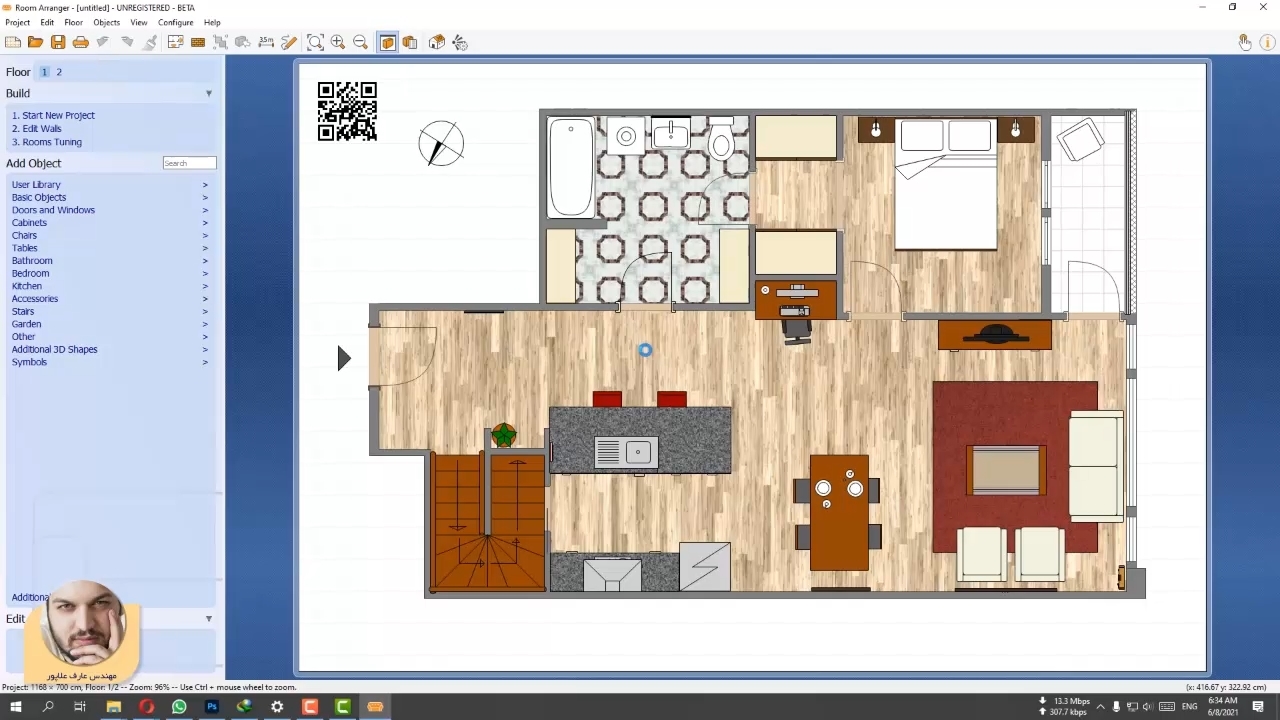Viewport: 1280px width, 720px height.
Task: Switch to floor 2
Action: point(59,72)
